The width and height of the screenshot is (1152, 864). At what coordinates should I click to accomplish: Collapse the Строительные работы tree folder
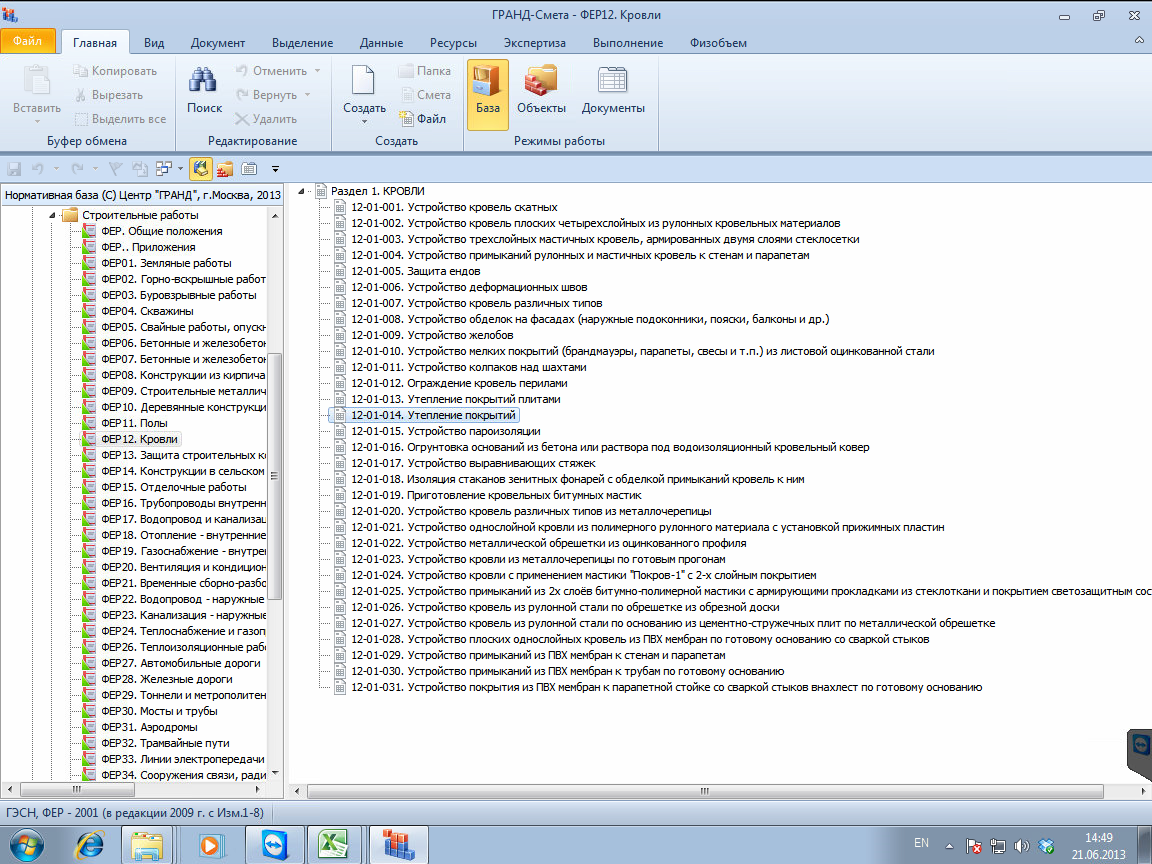(52, 215)
